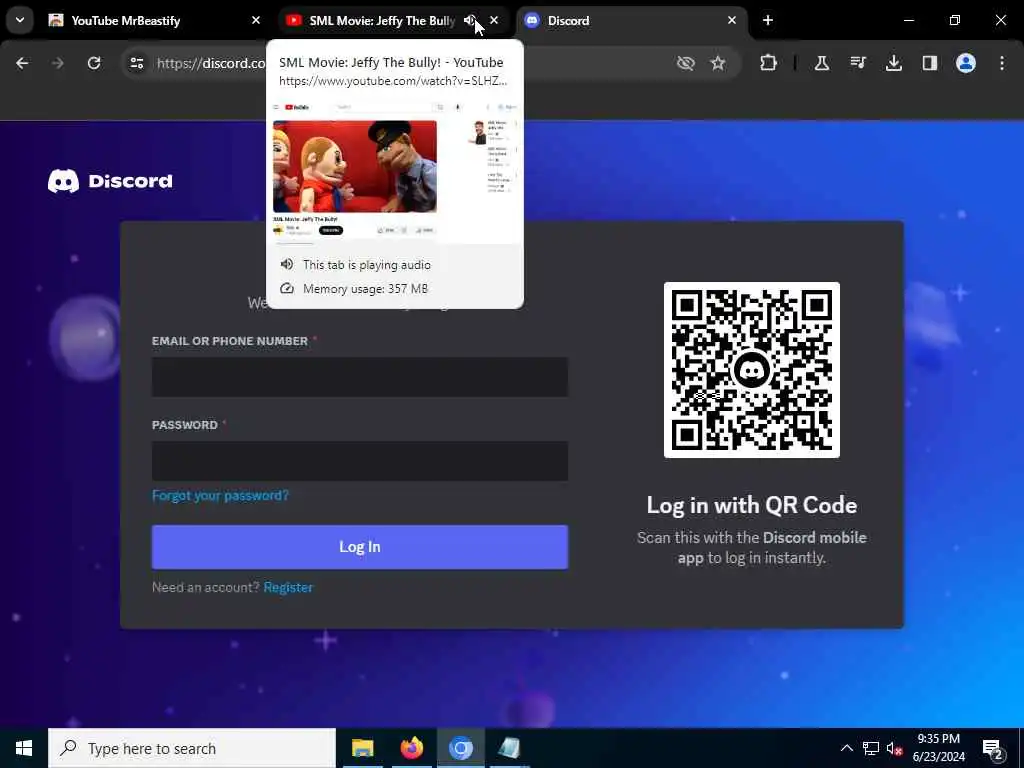
Task: Switch to the YouTube MrBeastify tab
Action: tap(155, 20)
